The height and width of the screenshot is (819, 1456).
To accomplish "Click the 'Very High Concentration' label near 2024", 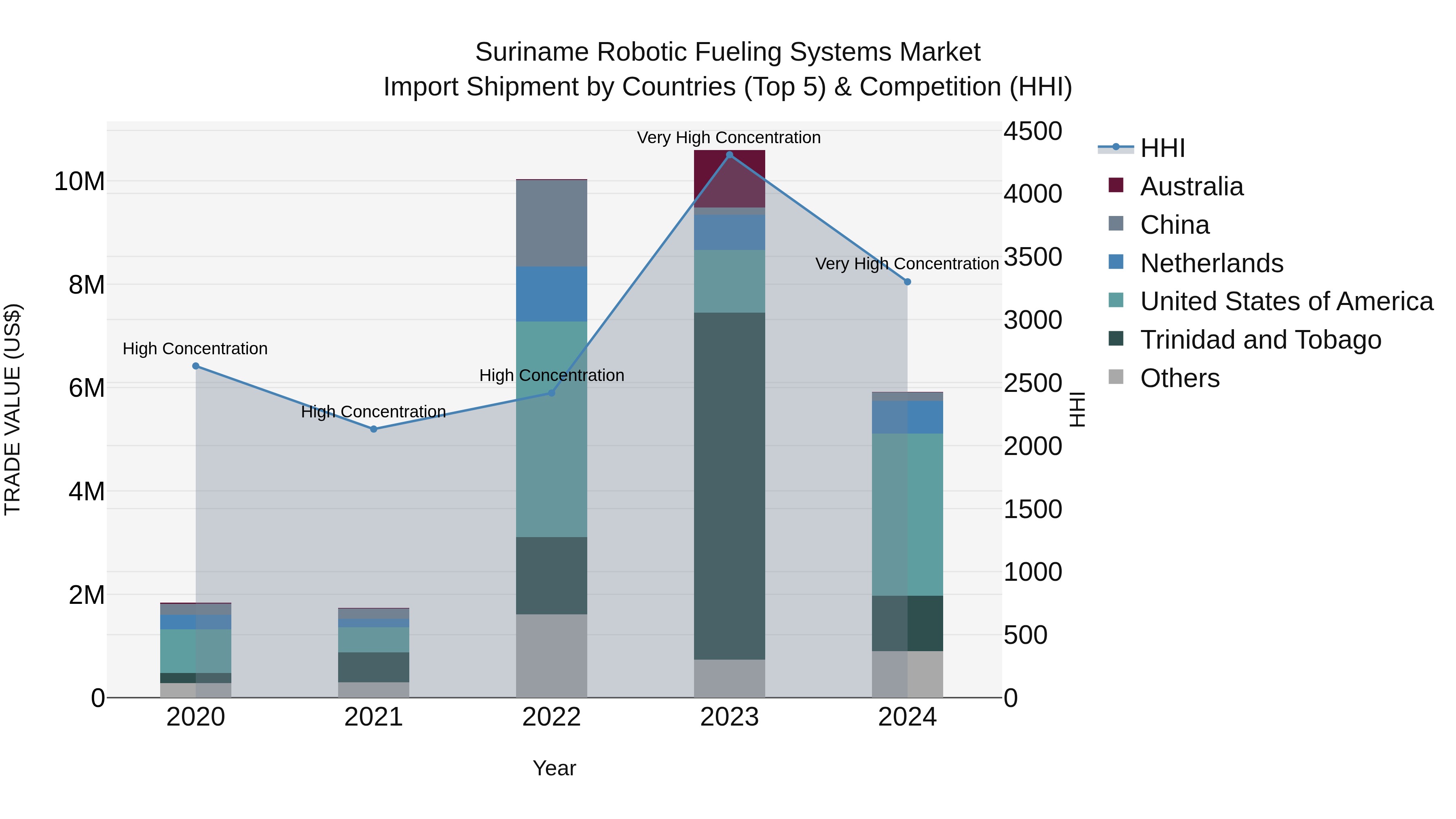I will (x=907, y=264).
